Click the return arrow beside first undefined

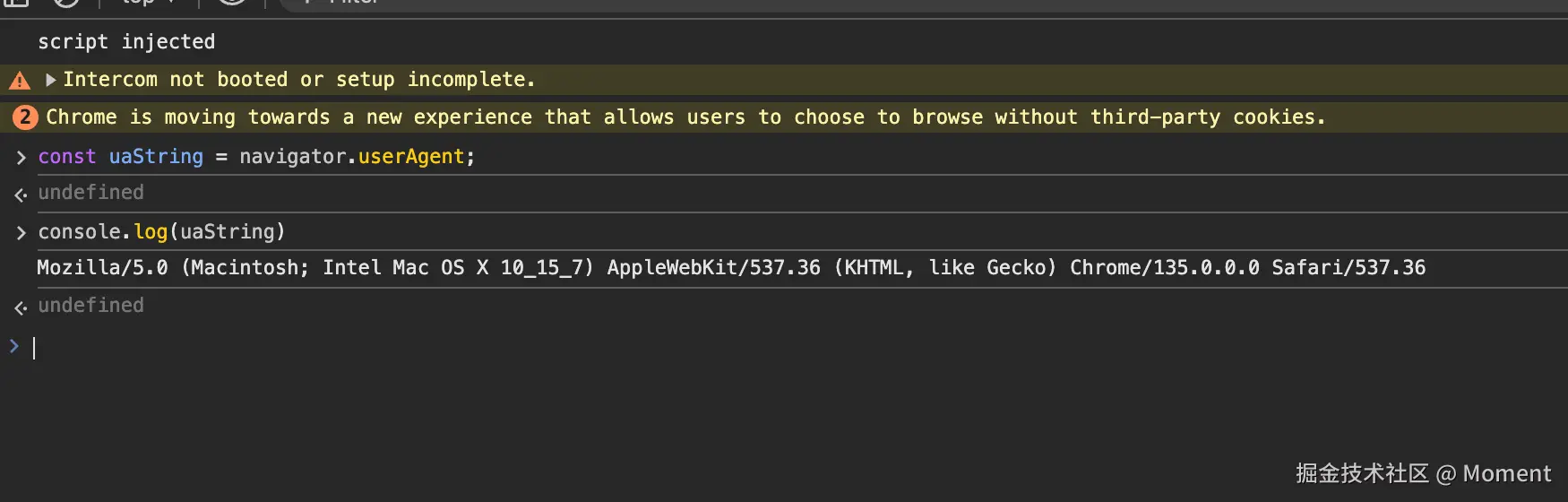pos(21,195)
